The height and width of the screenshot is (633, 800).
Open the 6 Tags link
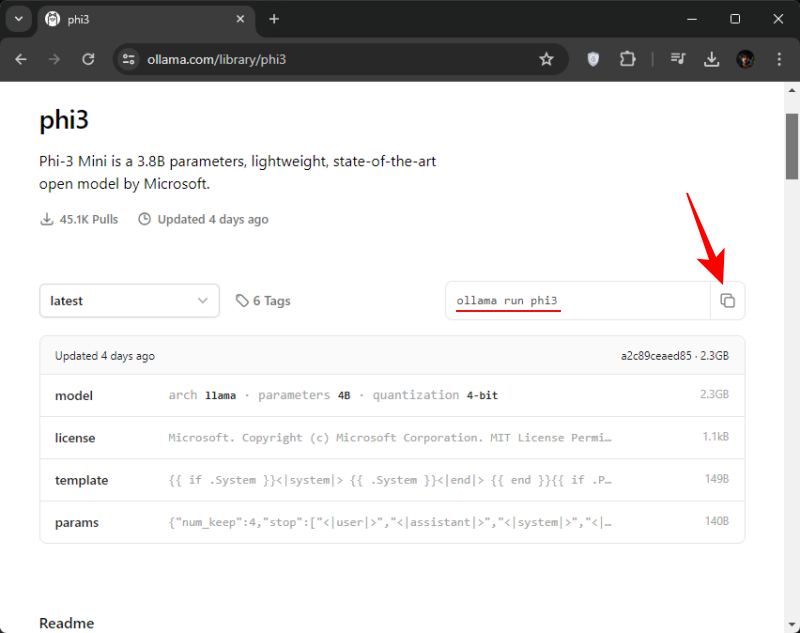263,301
